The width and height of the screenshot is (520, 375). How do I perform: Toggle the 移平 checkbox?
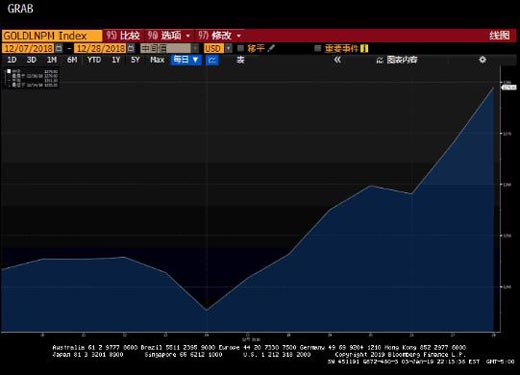click(x=240, y=48)
